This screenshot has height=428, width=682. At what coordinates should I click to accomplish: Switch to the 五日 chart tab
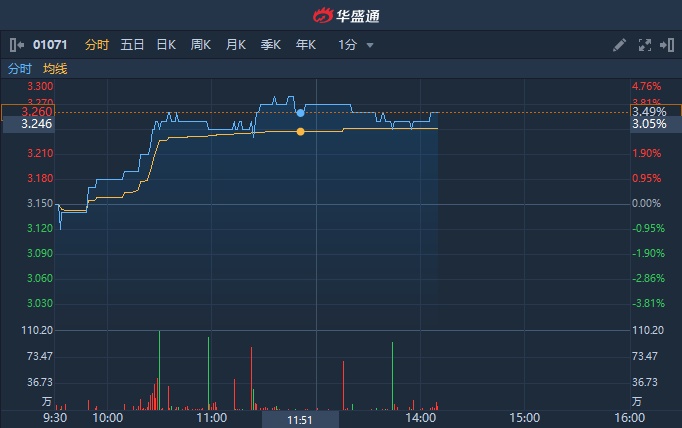pos(132,45)
